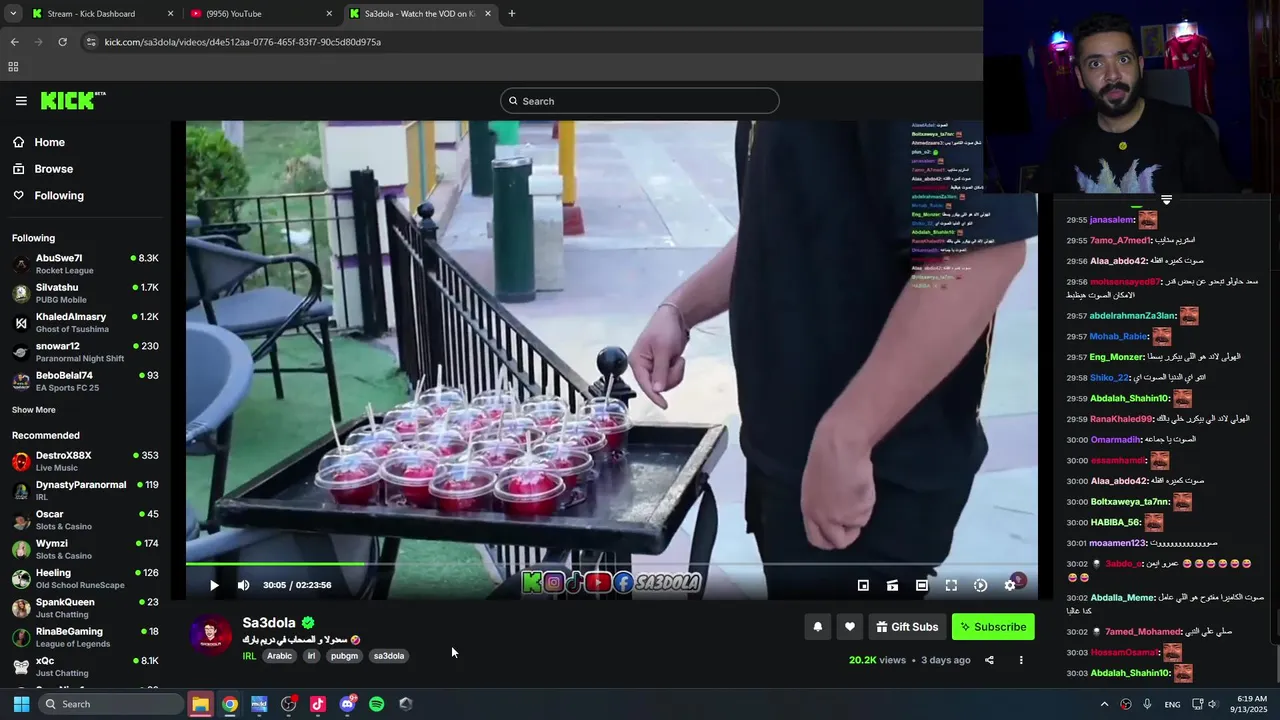Viewport: 1280px width, 720px height.
Task: Follow Sa3dola with heart button
Action: pyautogui.click(x=850, y=627)
